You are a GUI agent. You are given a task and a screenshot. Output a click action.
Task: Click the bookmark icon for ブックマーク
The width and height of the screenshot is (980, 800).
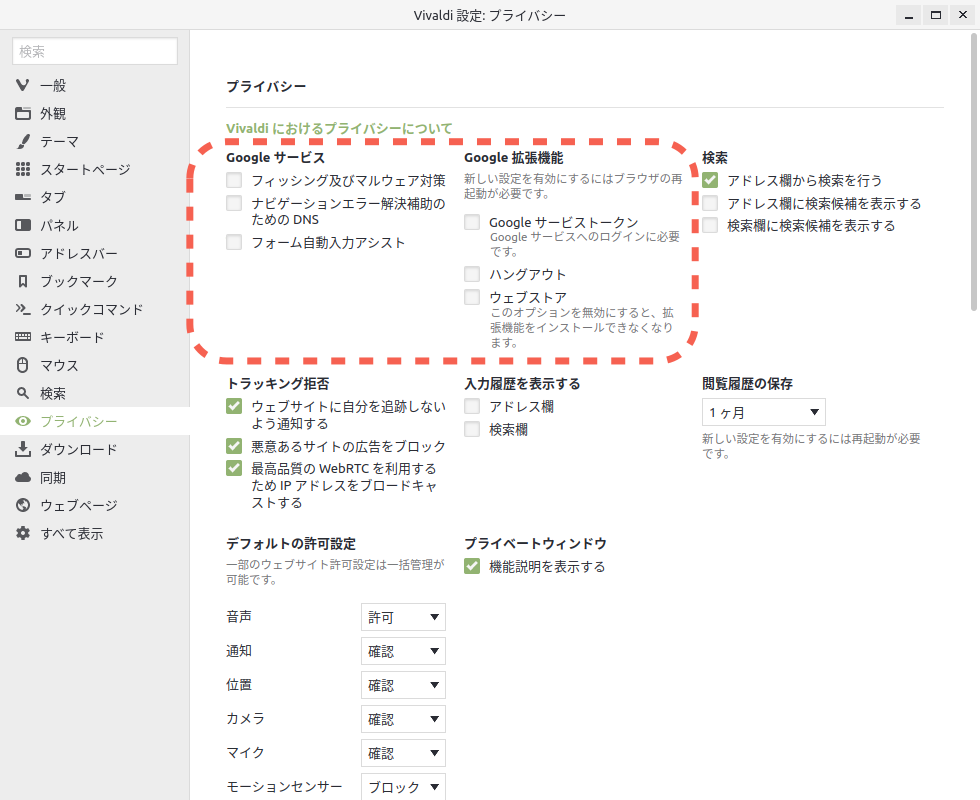pos(22,281)
